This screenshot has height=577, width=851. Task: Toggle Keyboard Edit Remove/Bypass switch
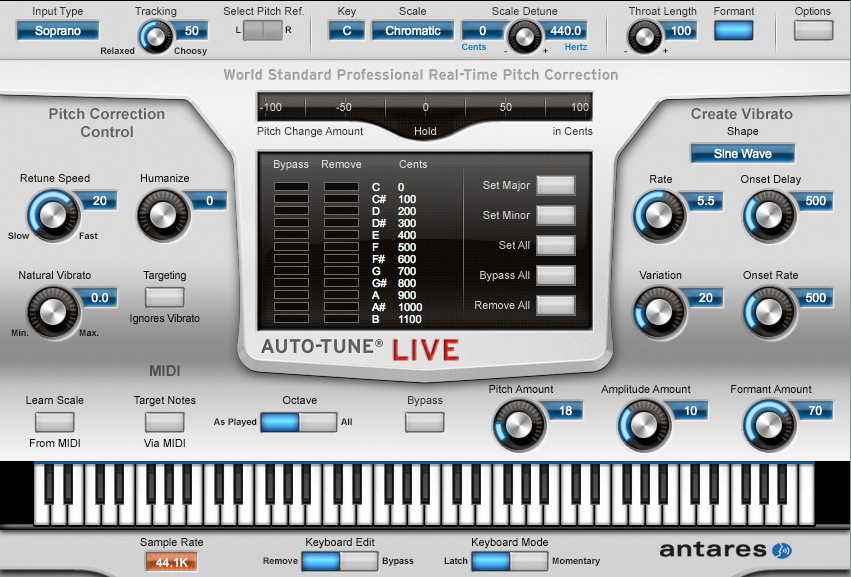coord(340,561)
